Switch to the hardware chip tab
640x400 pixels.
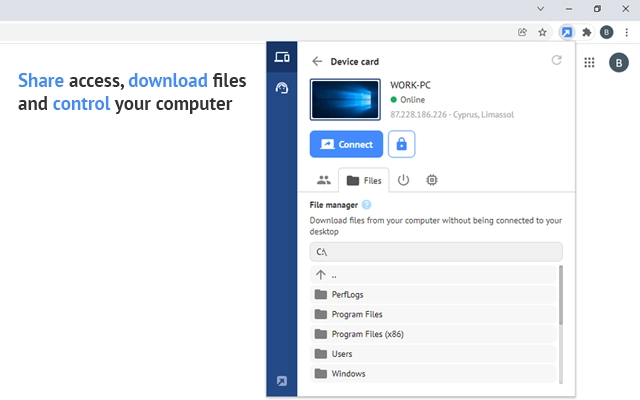coord(432,181)
